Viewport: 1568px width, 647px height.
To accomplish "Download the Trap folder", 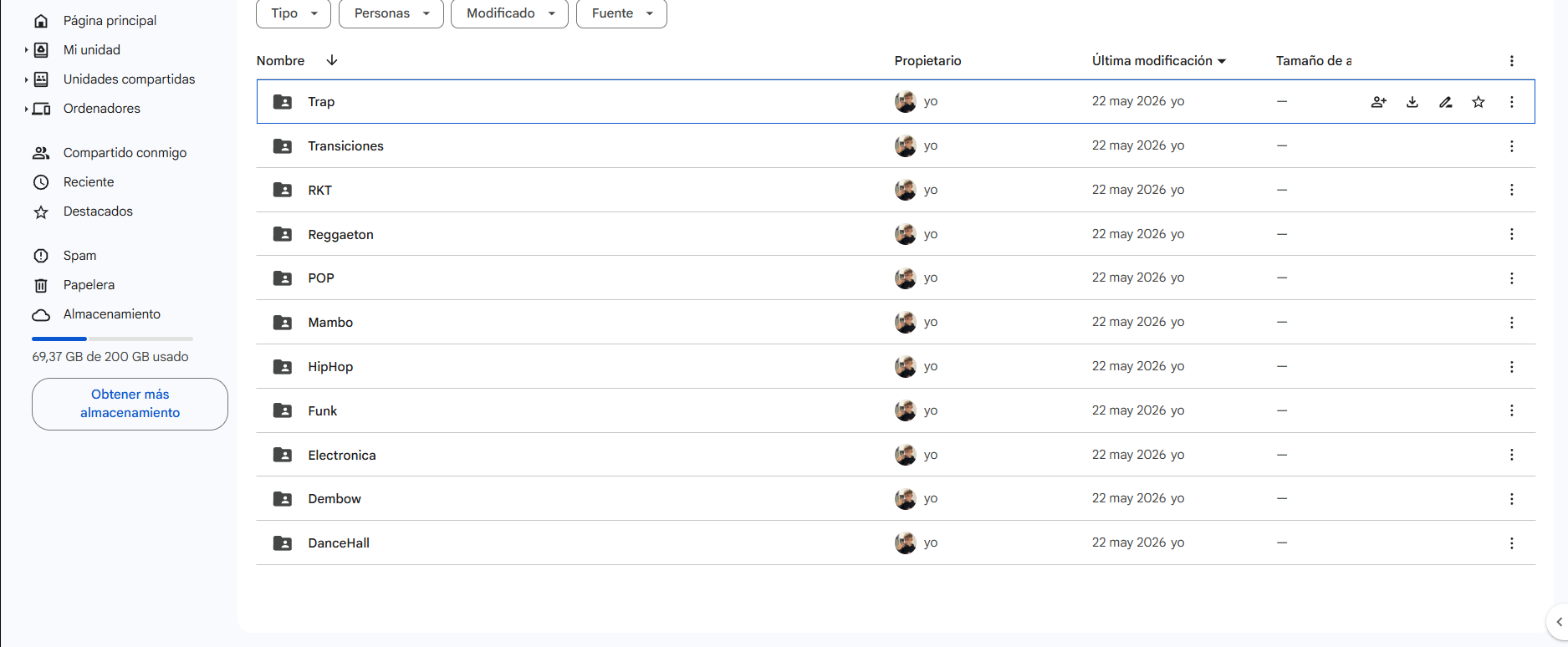I will [1412, 102].
